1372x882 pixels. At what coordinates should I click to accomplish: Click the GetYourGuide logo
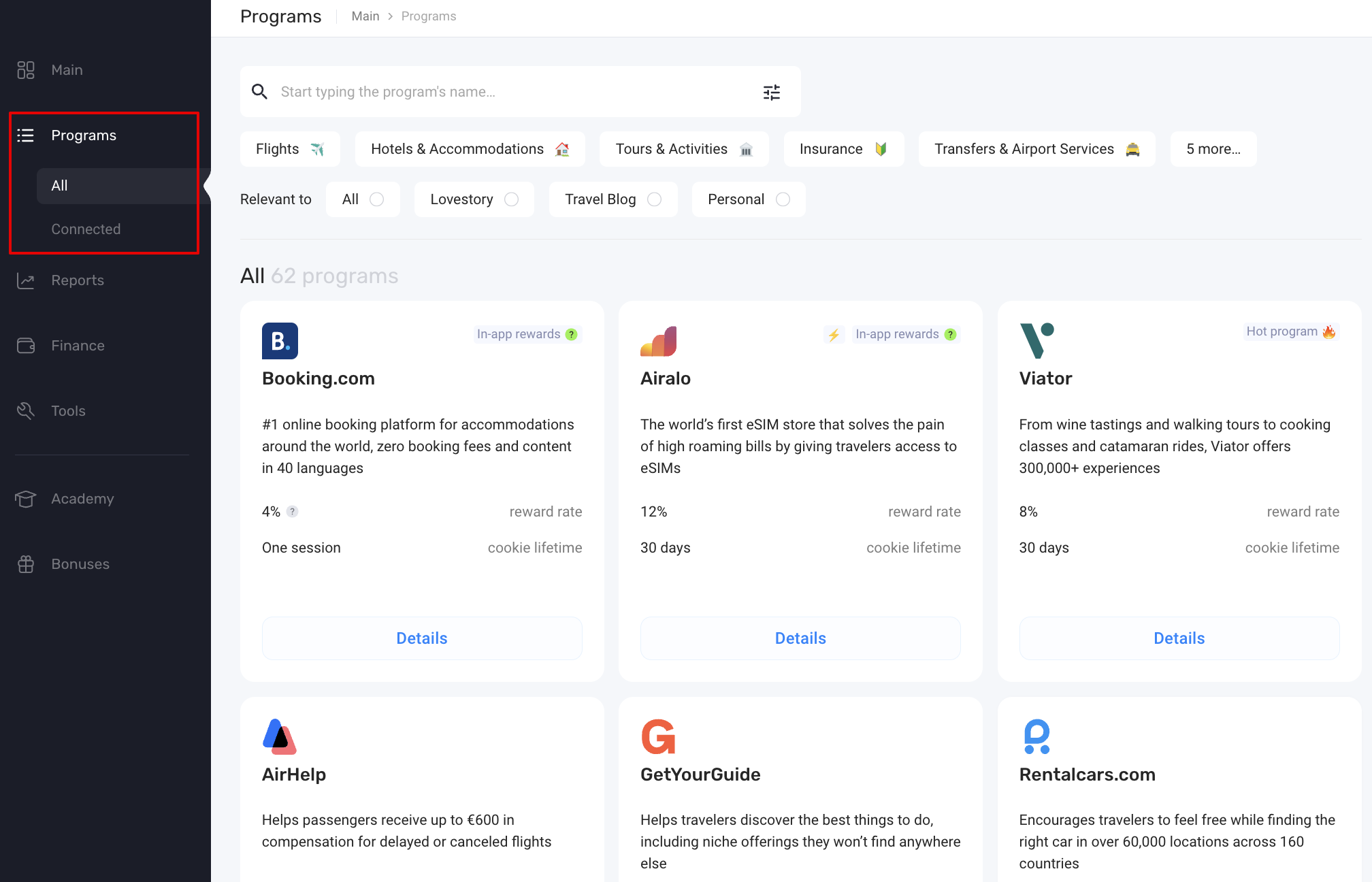(x=658, y=736)
